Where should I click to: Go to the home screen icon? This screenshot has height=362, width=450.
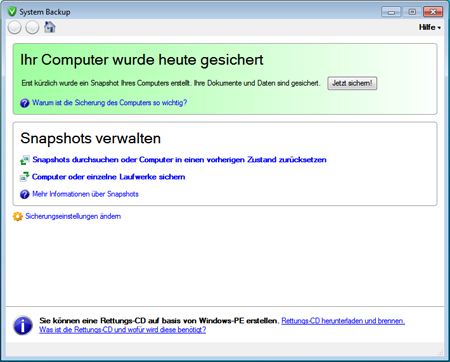pos(50,27)
